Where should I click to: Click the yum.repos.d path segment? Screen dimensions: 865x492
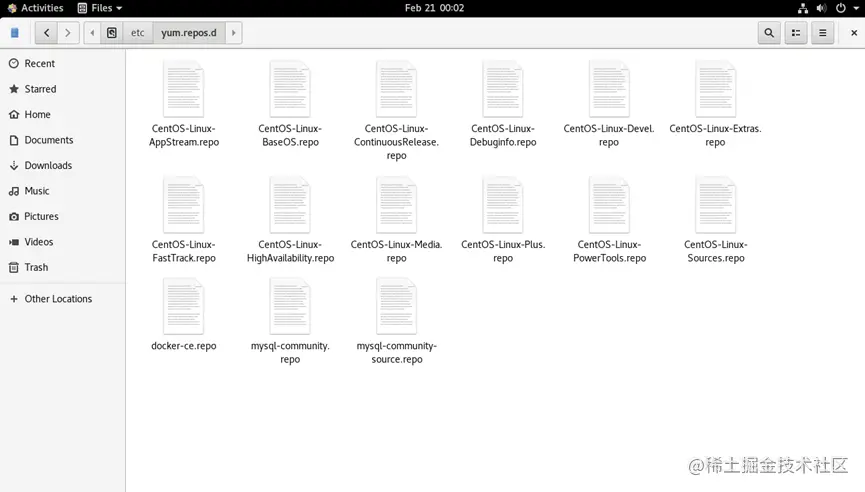pos(189,33)
